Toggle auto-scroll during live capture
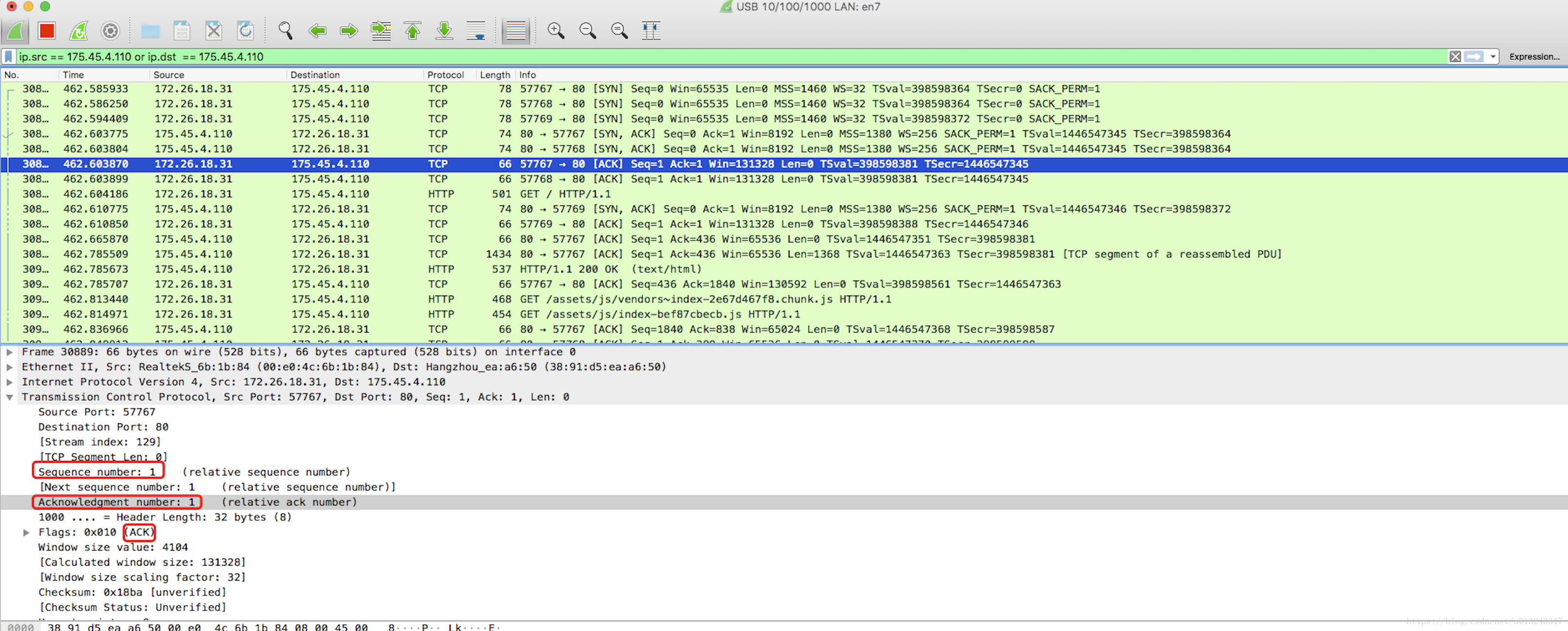Image resolution: width=1568 pixels, height=631 pixels. pyautogui.click(x=476, y=30)
